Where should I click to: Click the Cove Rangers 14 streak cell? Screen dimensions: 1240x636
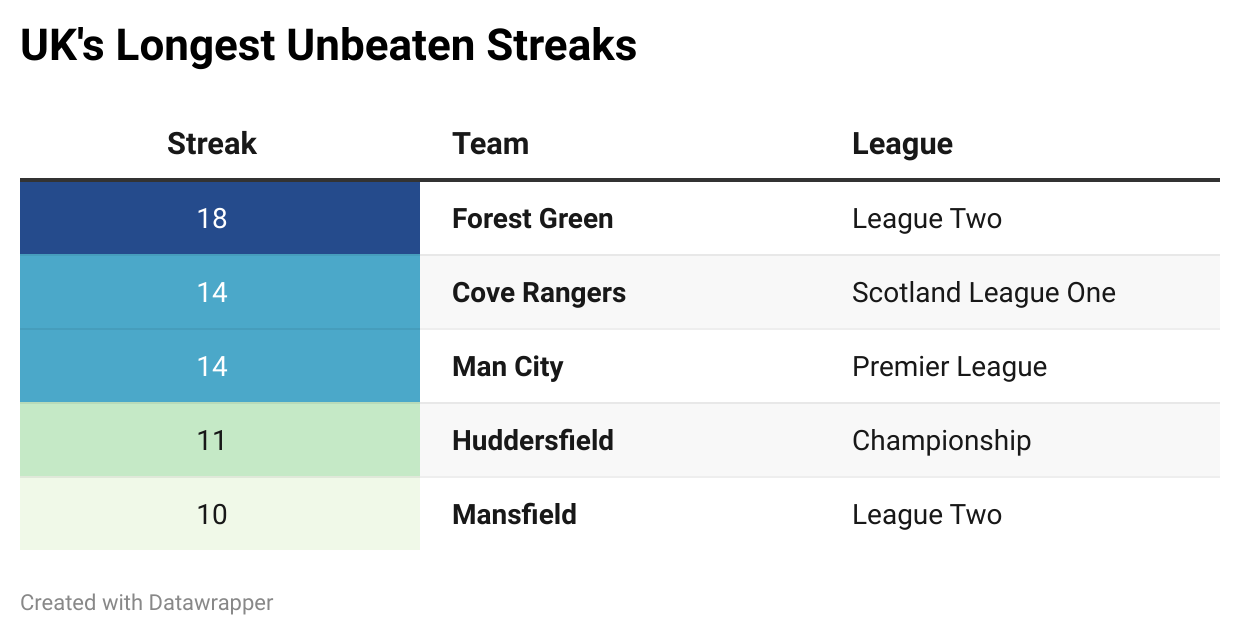click(220, 292)
